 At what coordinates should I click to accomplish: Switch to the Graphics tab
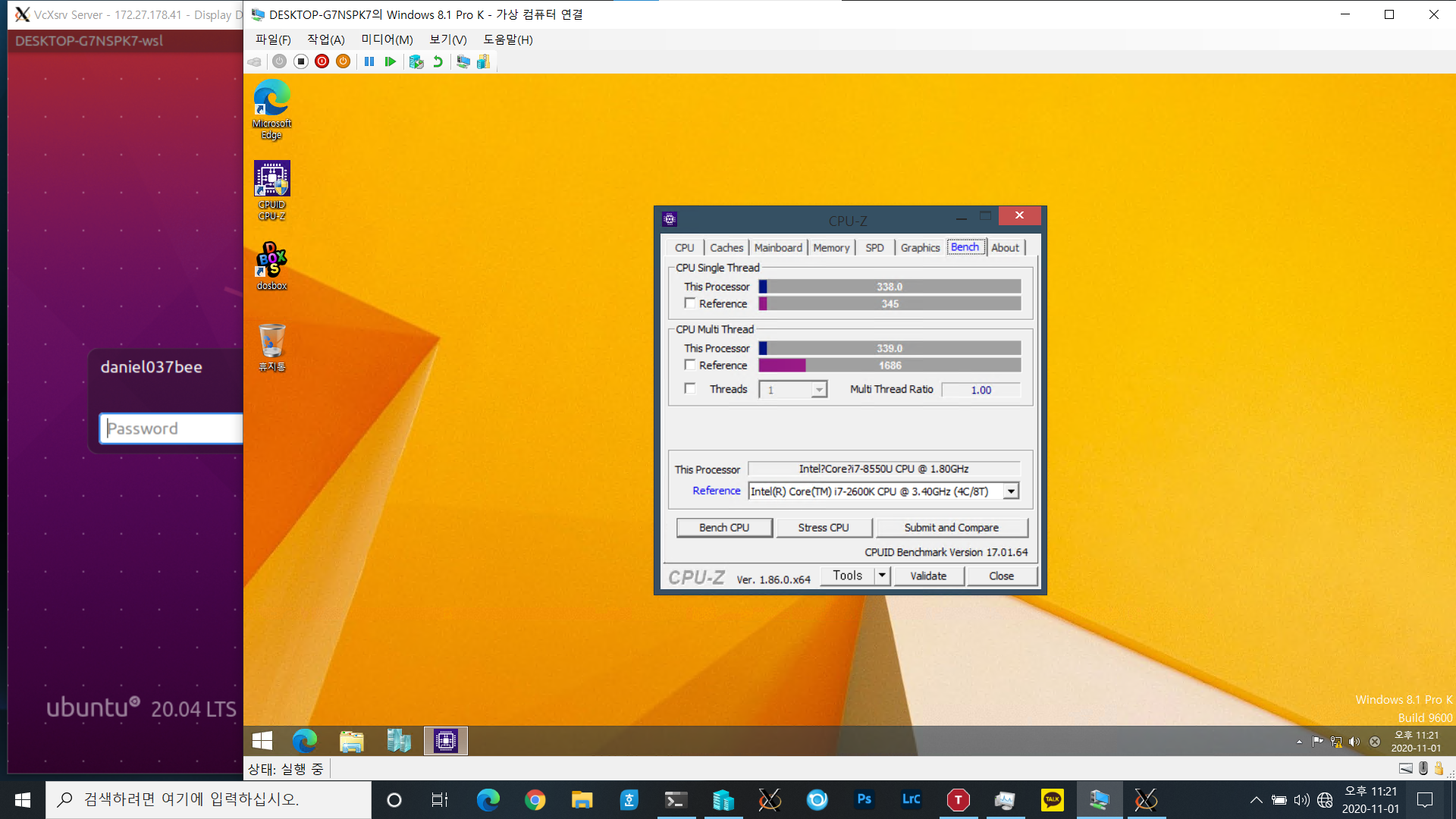pos(920,248)
